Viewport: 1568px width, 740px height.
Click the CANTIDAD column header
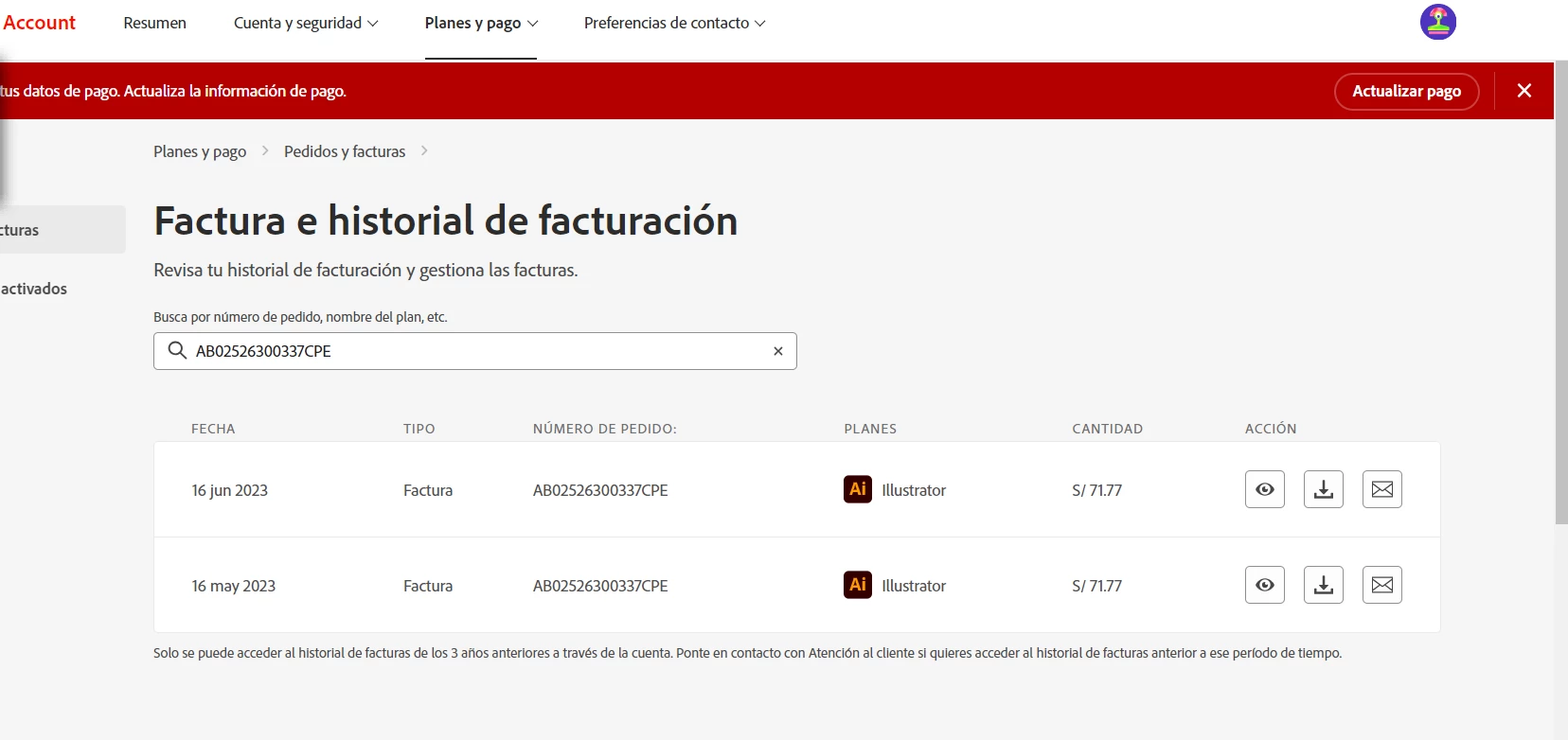pyautogui.click(x=1108, y=429)
